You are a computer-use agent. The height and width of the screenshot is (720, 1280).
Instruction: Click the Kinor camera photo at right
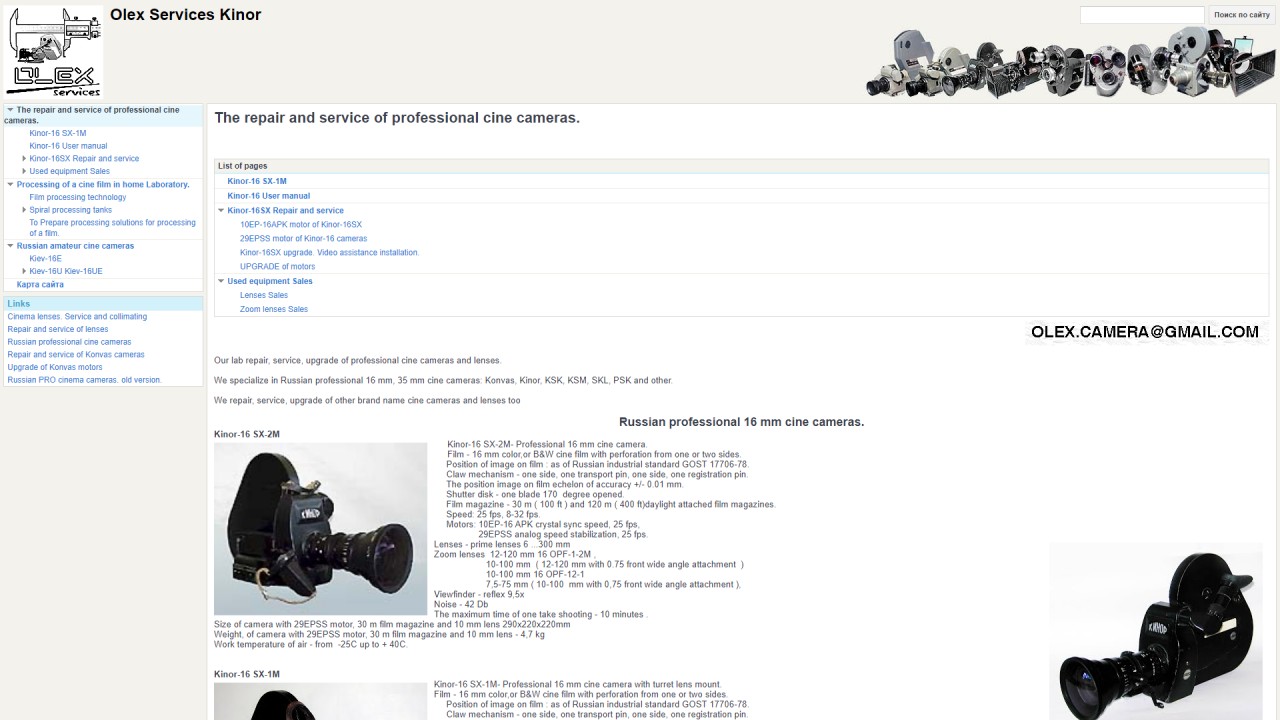coord(1156,631)
